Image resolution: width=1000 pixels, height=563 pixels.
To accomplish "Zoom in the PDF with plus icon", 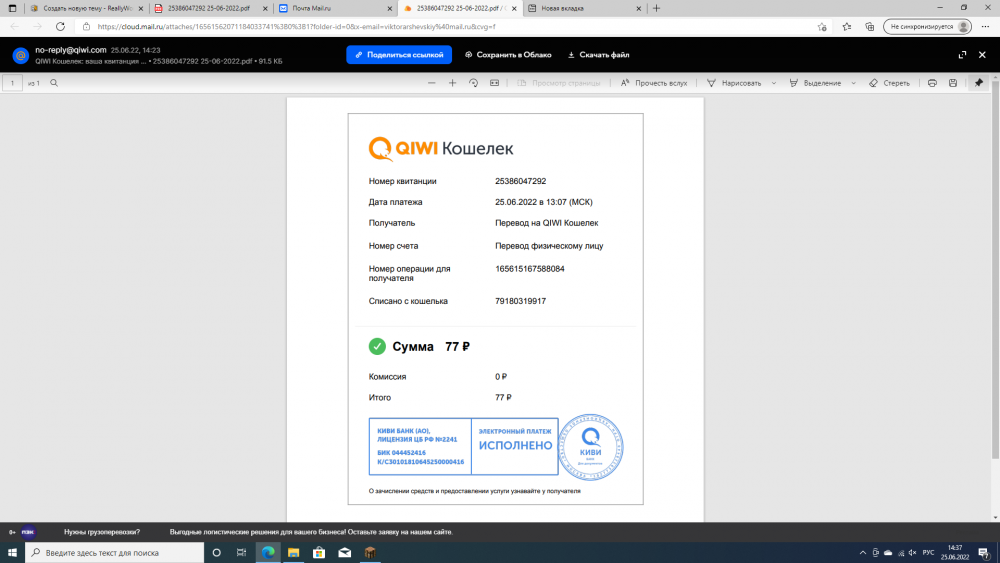I will tap(452, 83).
